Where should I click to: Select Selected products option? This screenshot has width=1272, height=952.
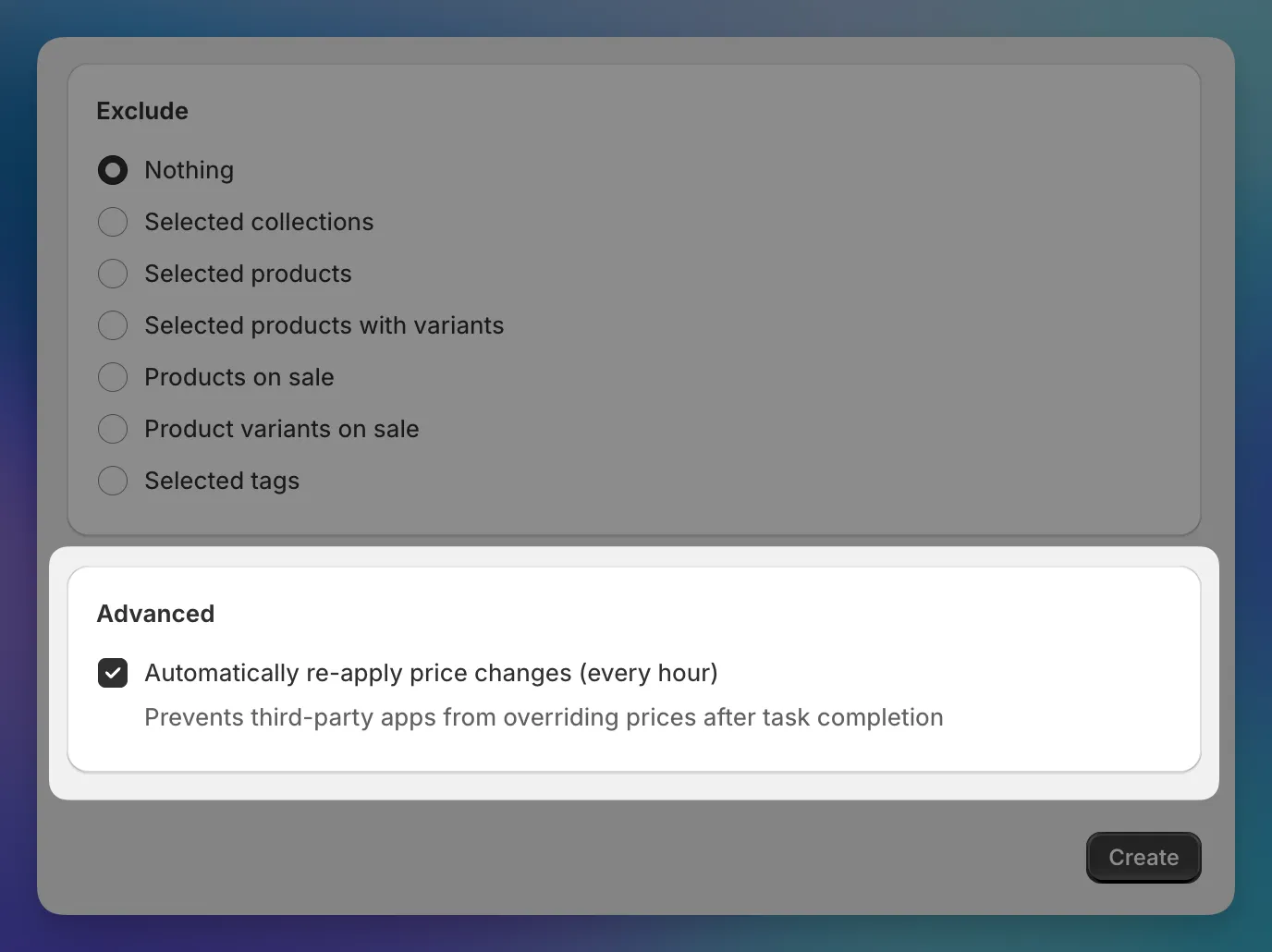112,274
